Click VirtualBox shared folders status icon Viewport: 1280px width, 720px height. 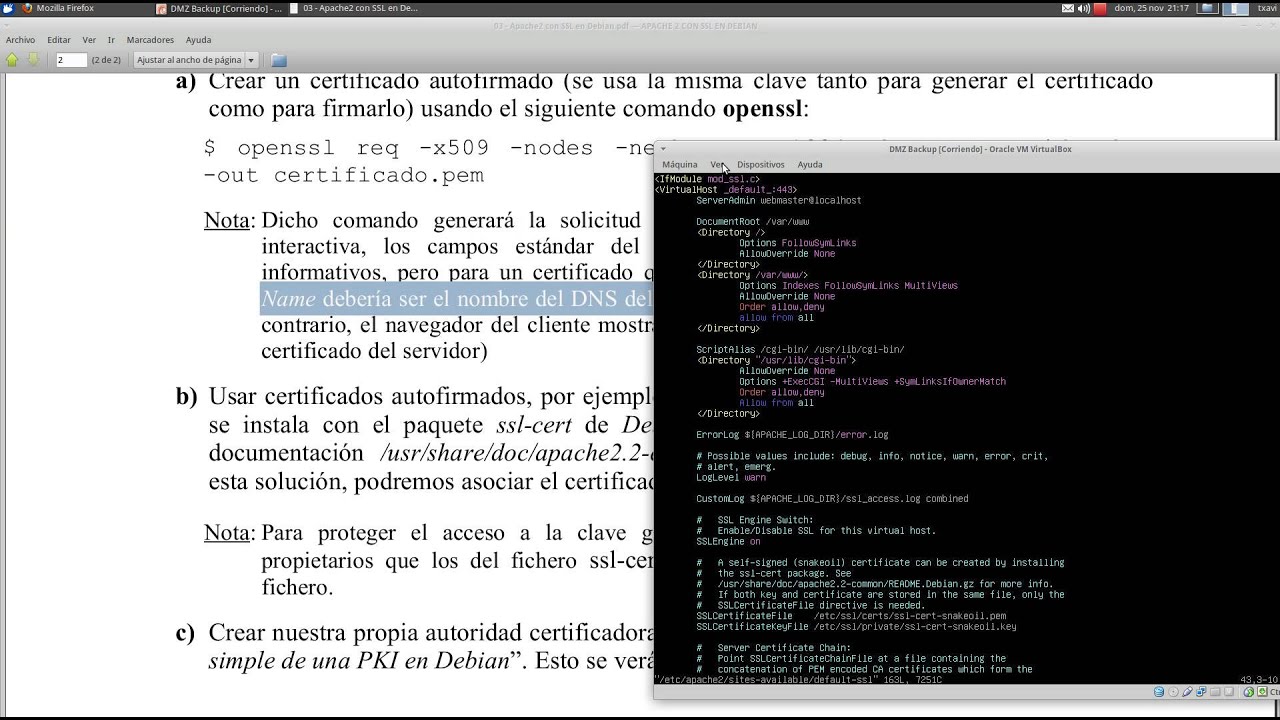tap(1215, 692)
